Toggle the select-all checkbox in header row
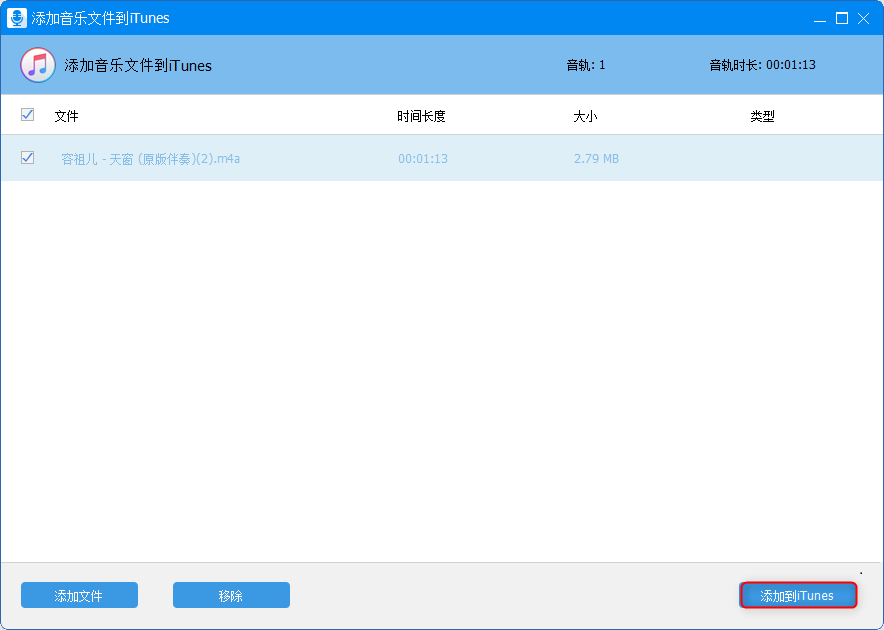The image size is (884, 630). pyautogui.click(x=27, y=115)
